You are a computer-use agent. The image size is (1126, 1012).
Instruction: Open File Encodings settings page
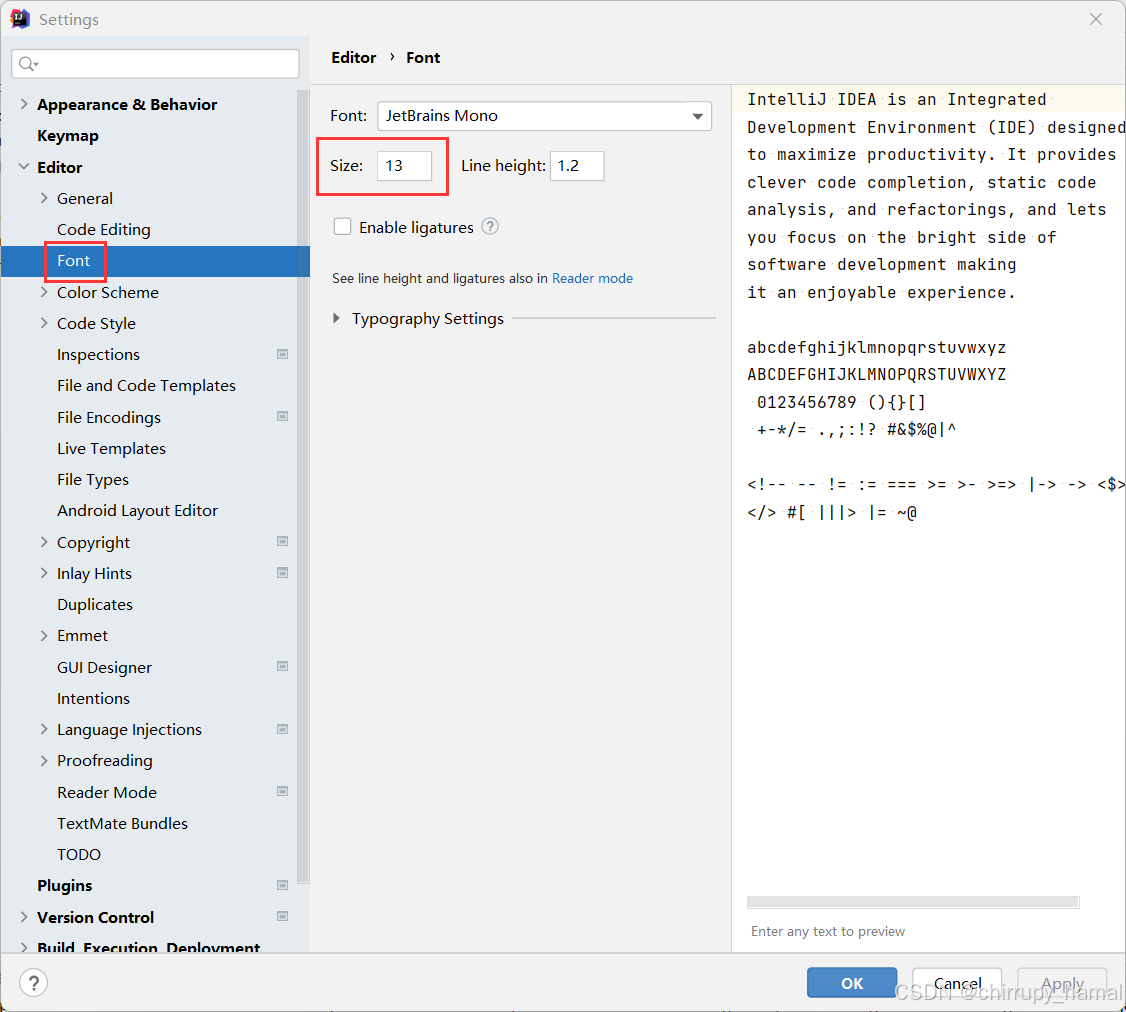click(108, 417)
